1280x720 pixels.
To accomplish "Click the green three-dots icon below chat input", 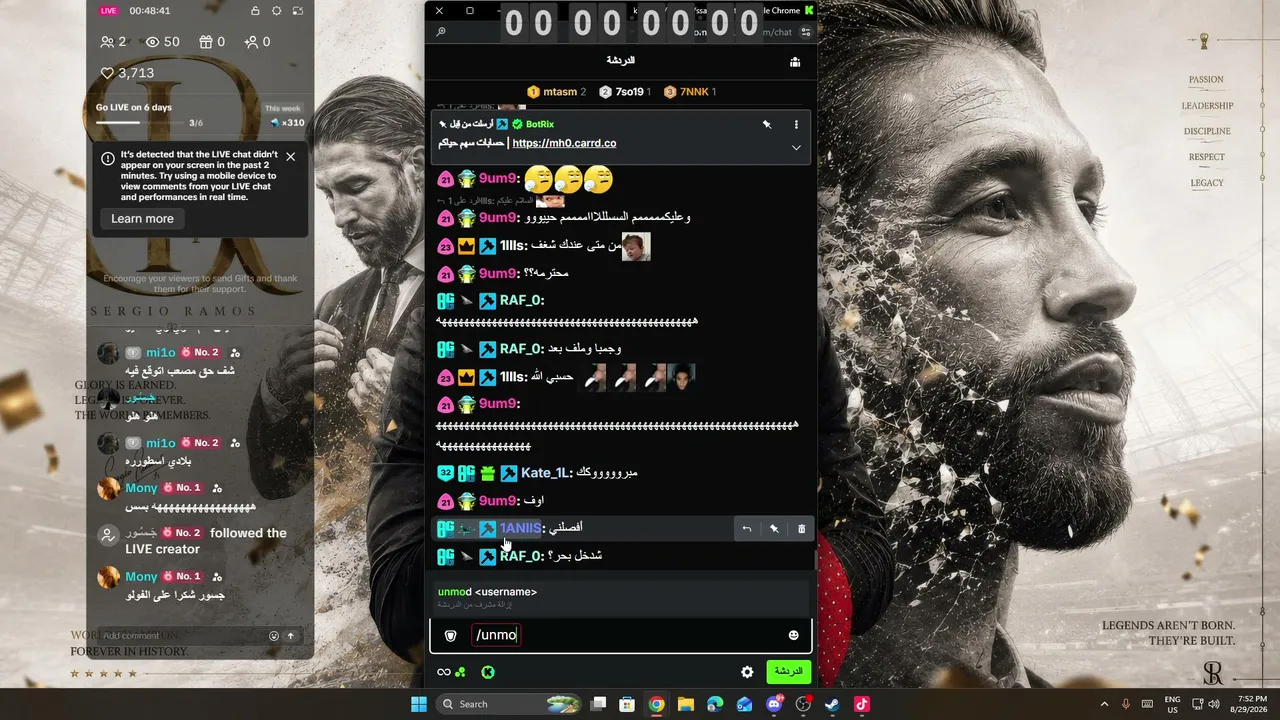I will click(460, 672).
